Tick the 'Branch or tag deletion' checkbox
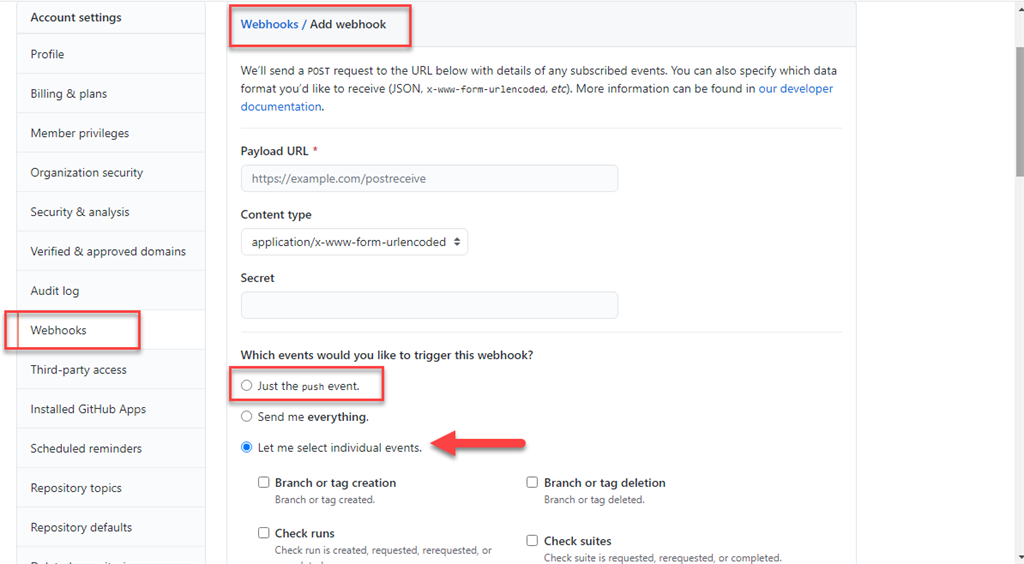Screen dimensions: 1024x564 click(533, 482)
